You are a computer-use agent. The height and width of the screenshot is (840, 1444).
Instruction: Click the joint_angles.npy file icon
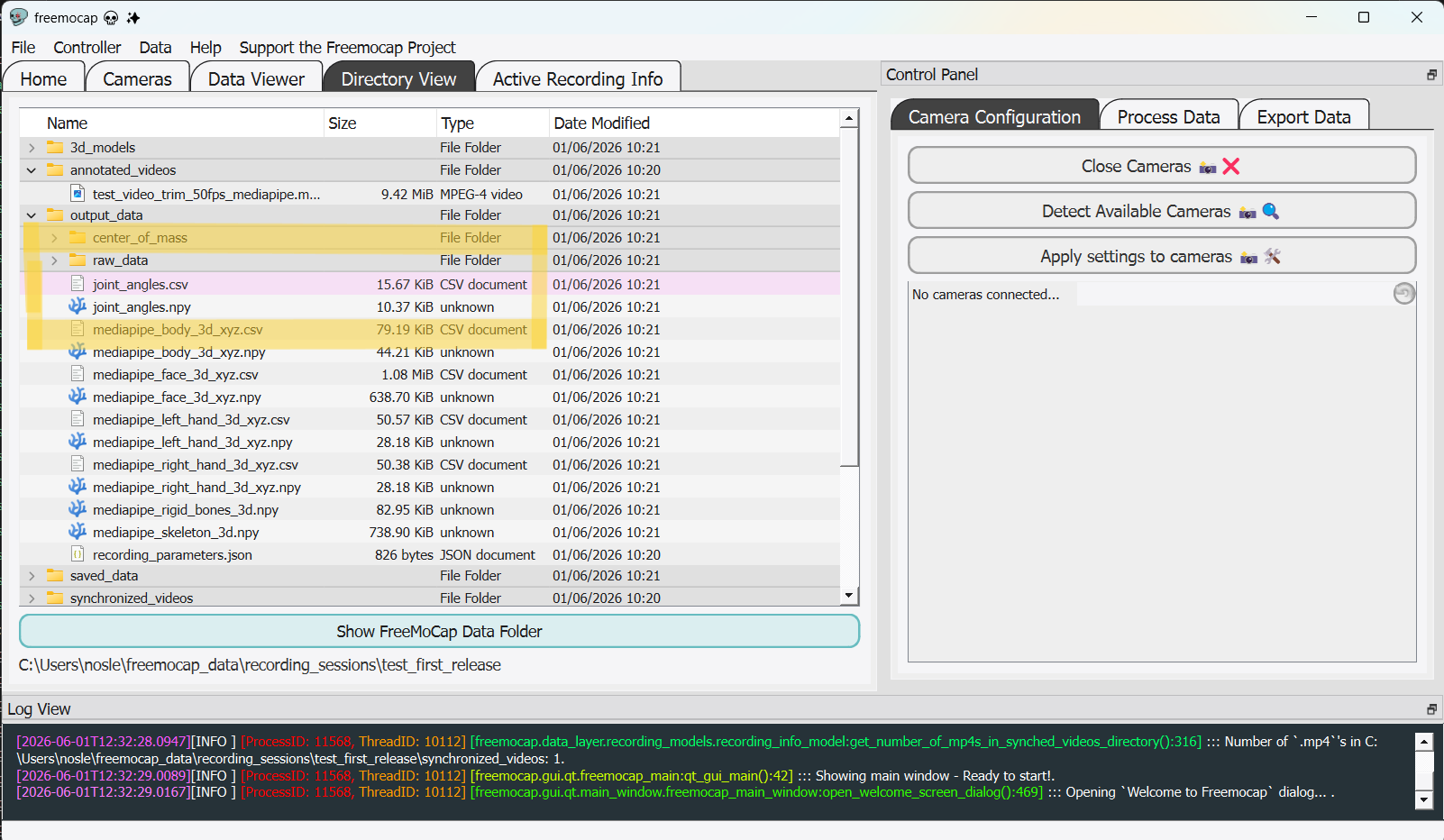(78, 306)
